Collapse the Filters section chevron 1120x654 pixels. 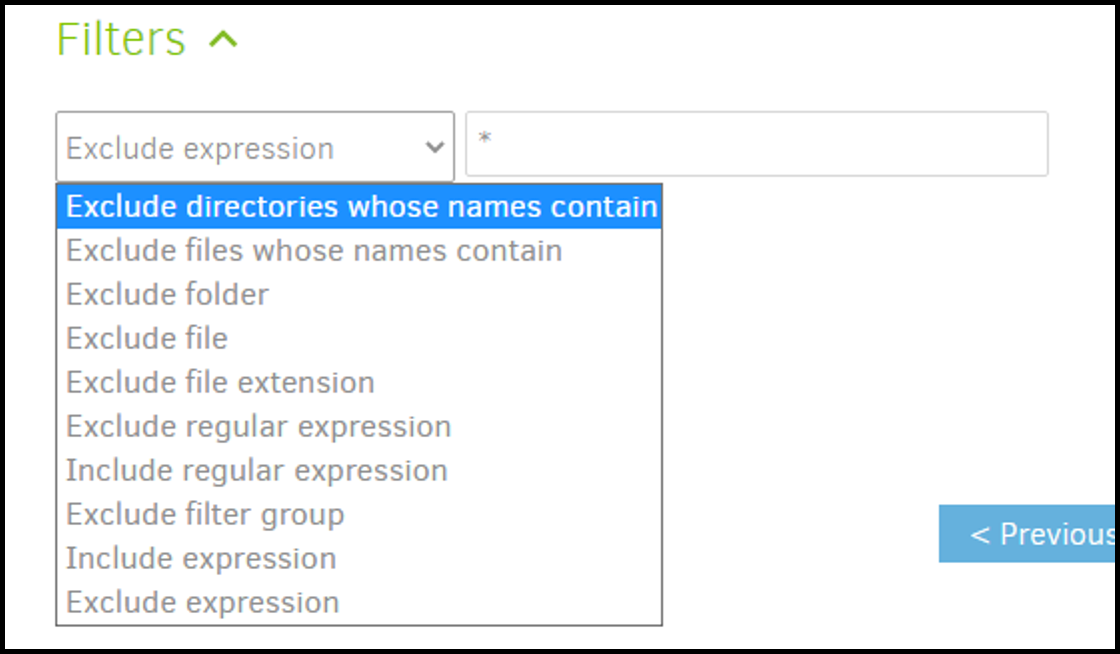(223, 41)
